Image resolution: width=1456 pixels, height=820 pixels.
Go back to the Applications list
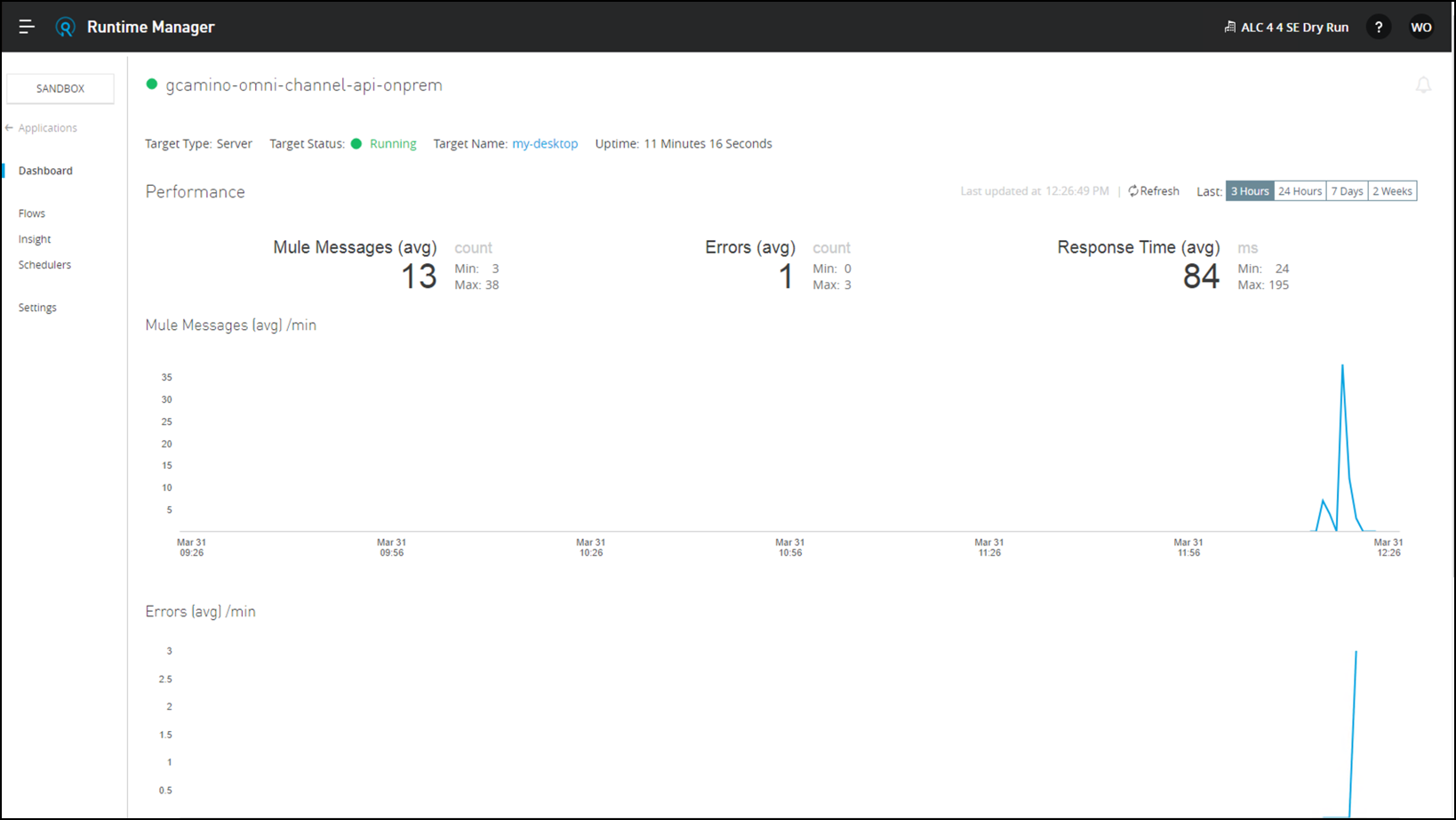coord(47,128)
